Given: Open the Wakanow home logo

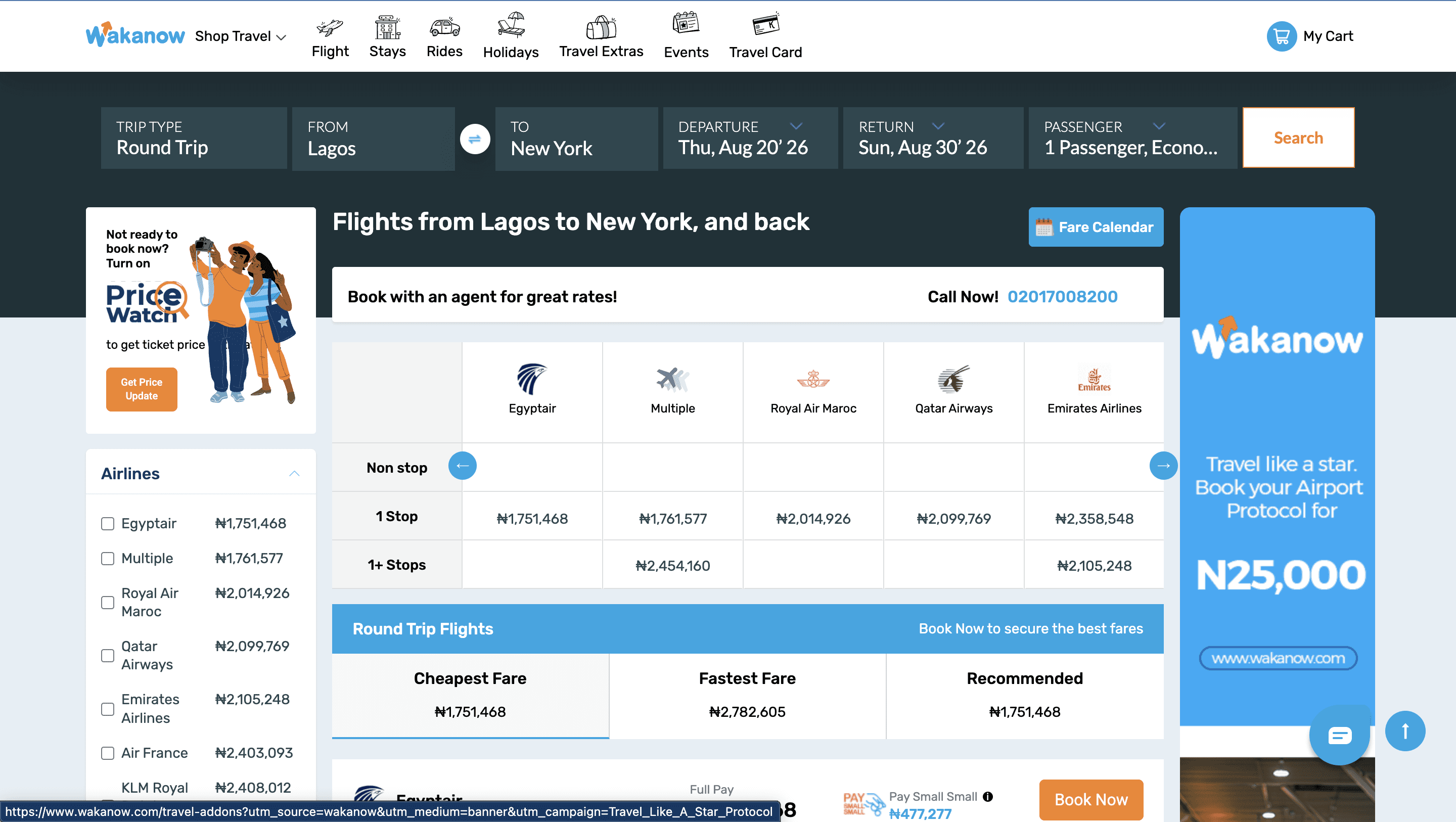Looking at the screenshot, I should tap(135, 35).
